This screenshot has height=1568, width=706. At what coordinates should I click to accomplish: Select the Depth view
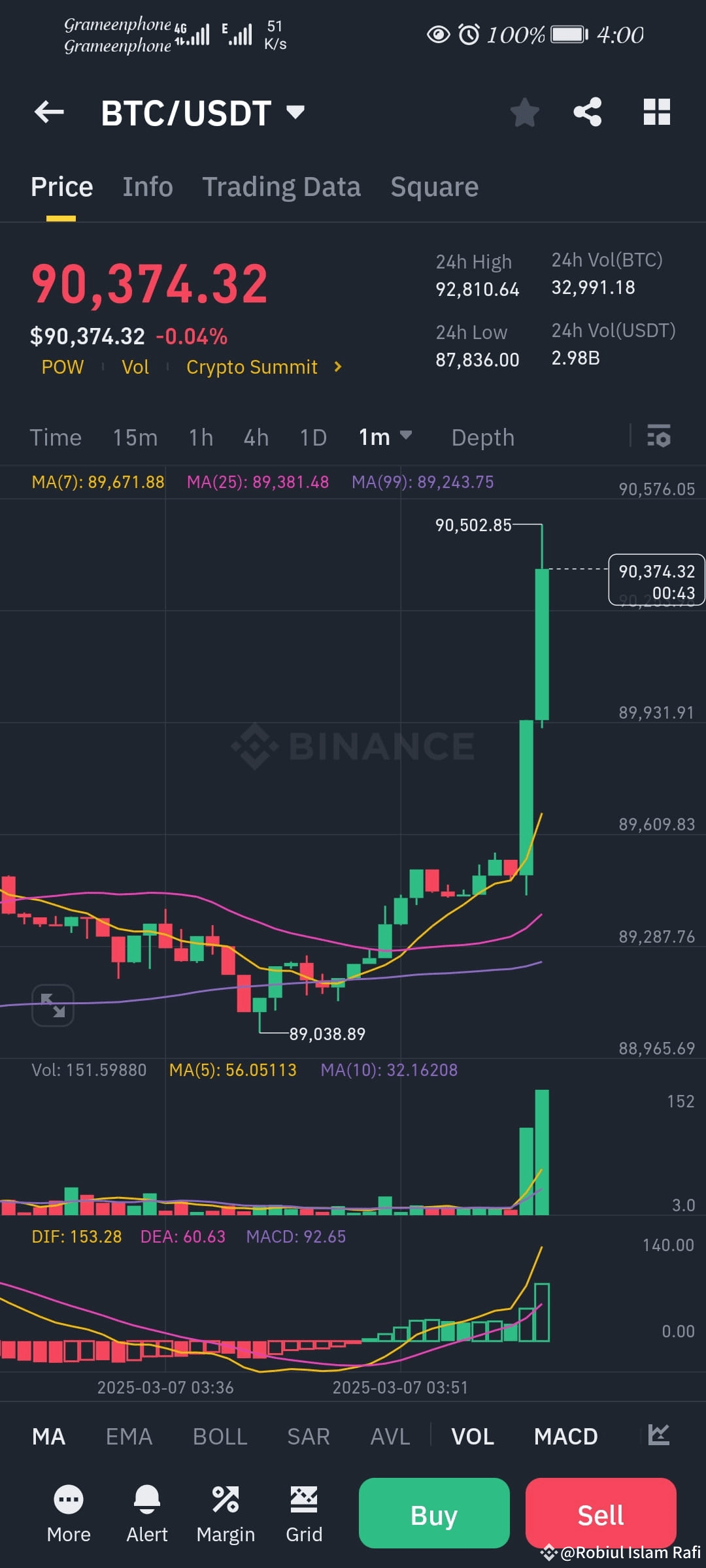click(x=482, y=437)
